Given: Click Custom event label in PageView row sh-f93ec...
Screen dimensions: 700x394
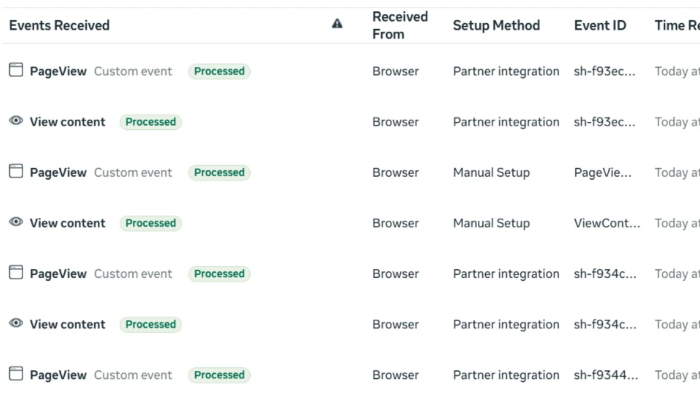Looking at the screenshot, I should click(133, 71).
